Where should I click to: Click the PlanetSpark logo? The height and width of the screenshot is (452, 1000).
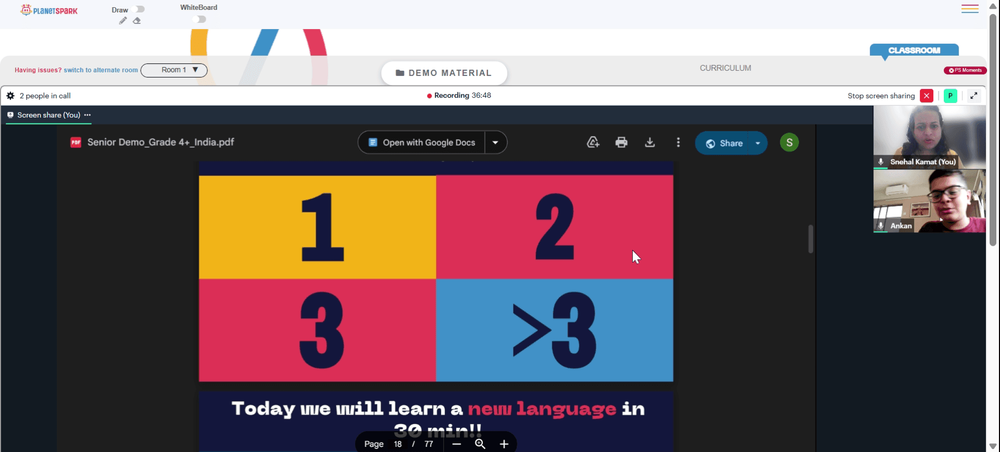pos(49,10)
